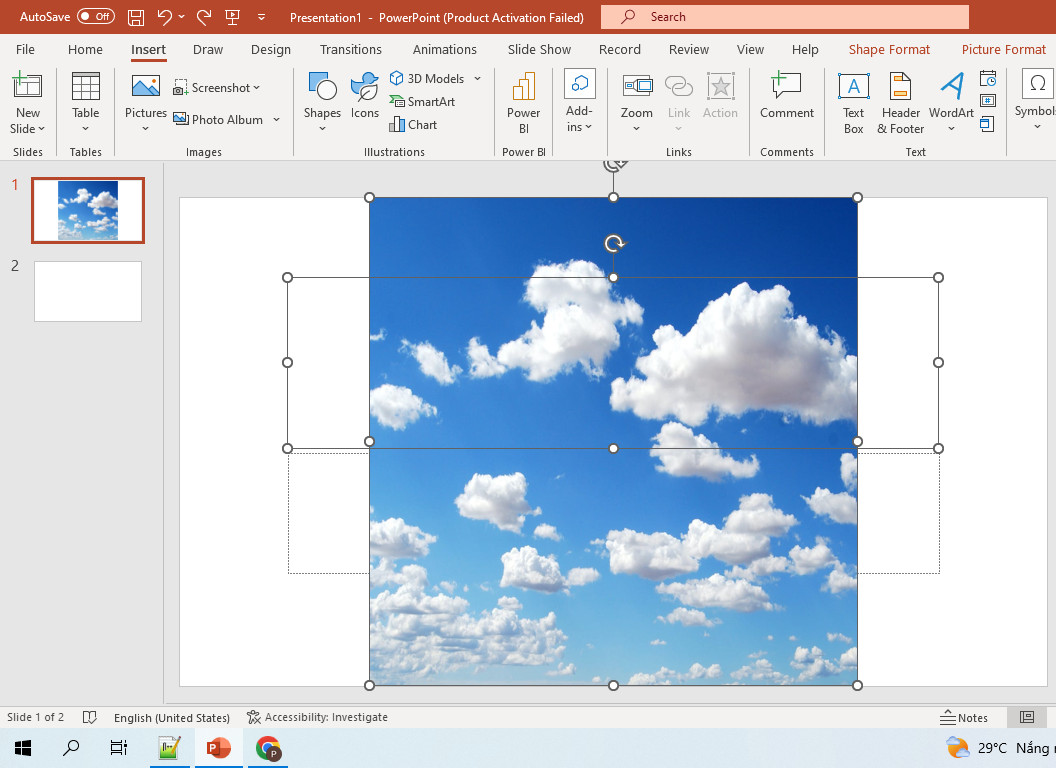Open the Record tab
Screen dimensions: 1056x768
coord(620,49)
